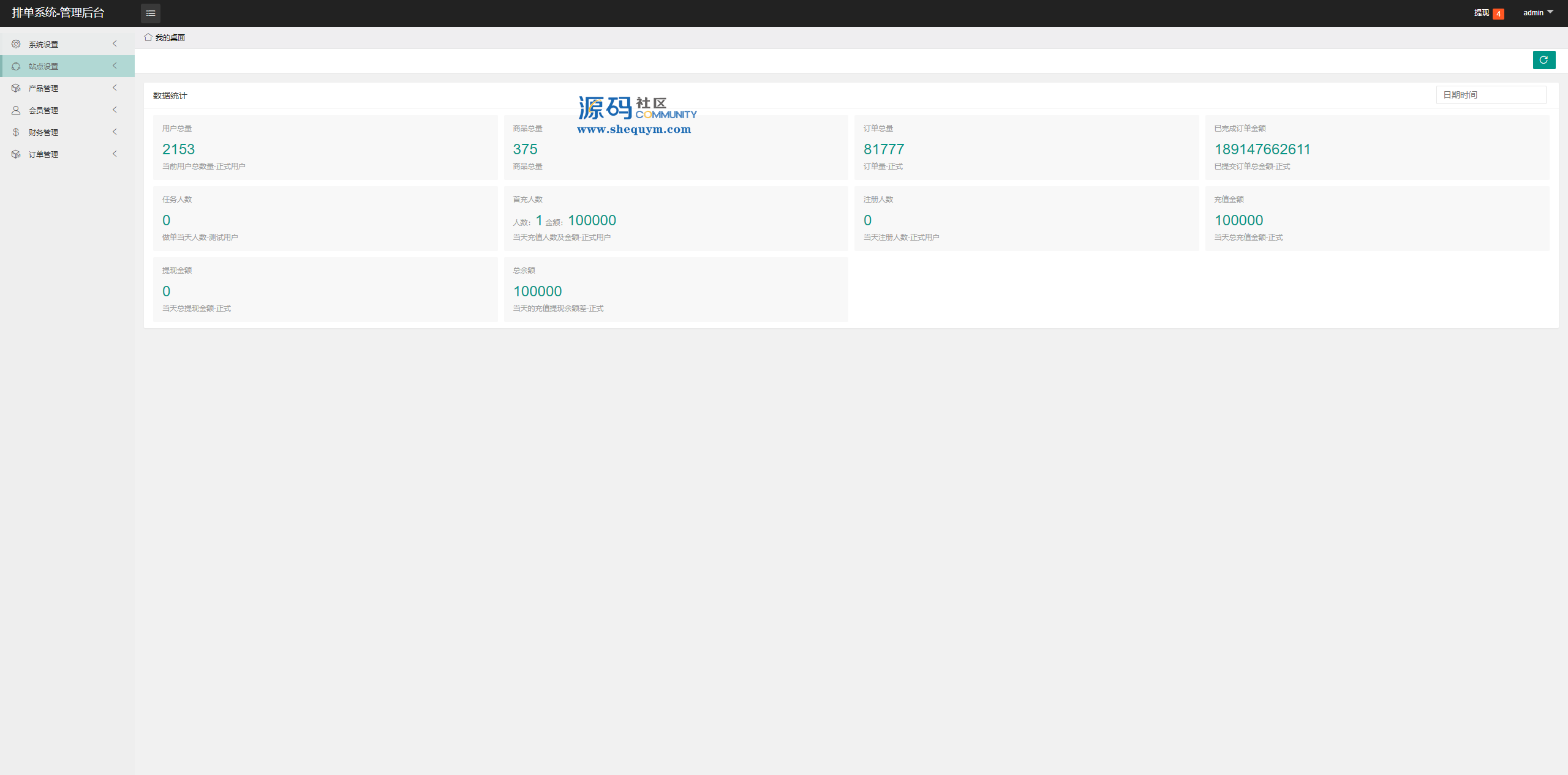Click the person icon beside 会员管理

tap(16, 110)
